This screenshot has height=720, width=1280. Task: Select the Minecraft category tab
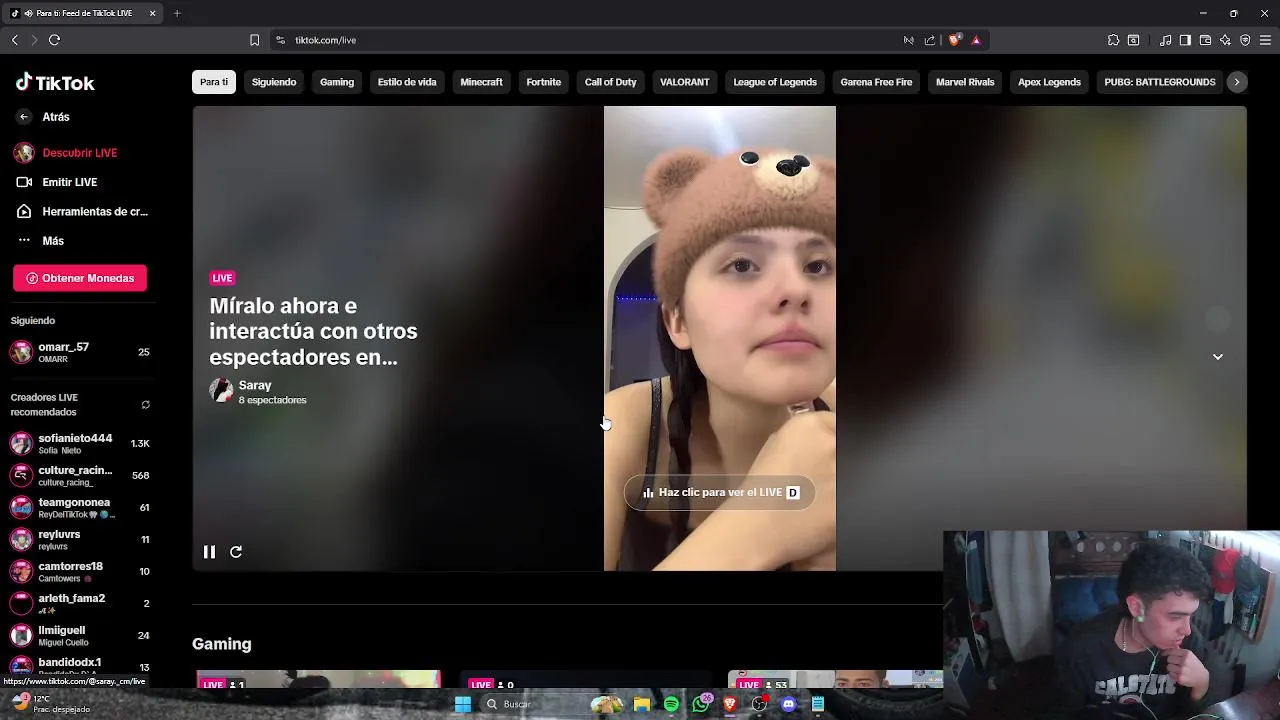click(x=481, y=82)
